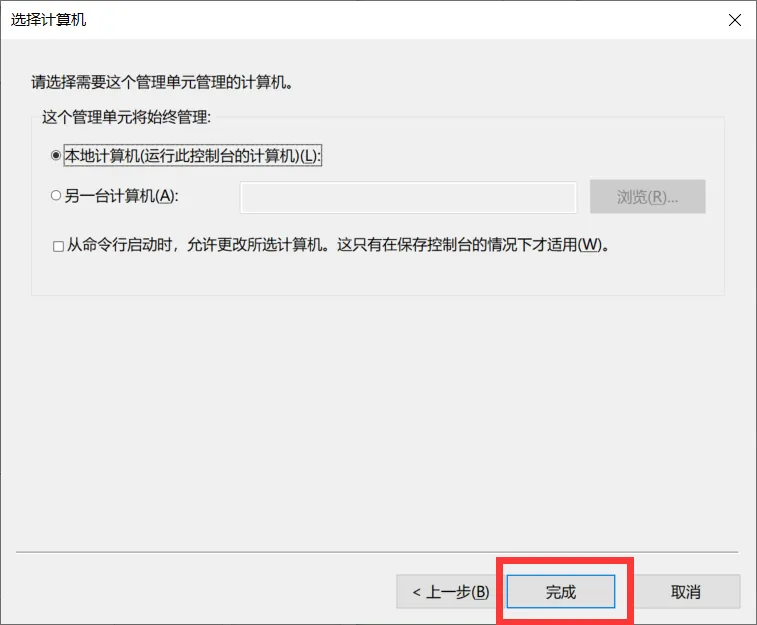Click the < arrow on the 上一步 button
Viewport: 757px width, 625px height.
coord(416,592)
